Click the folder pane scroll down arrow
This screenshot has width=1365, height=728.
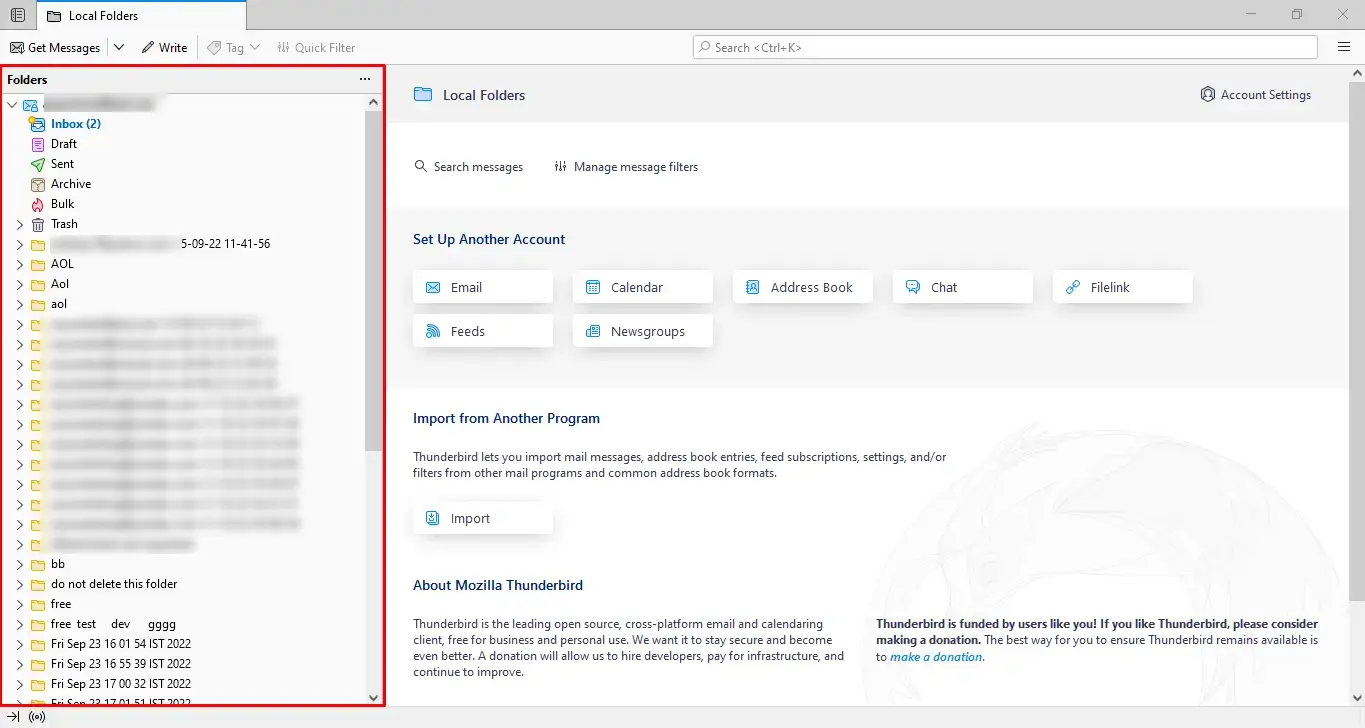[373, 698]
